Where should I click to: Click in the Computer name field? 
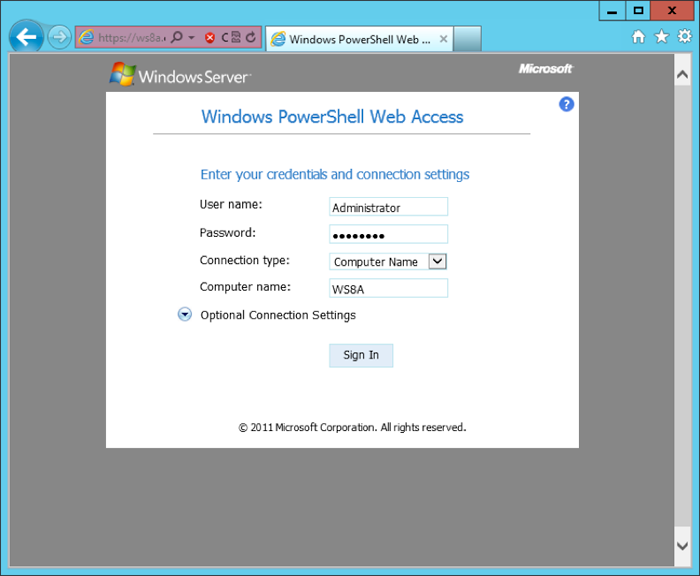point(388,288)
